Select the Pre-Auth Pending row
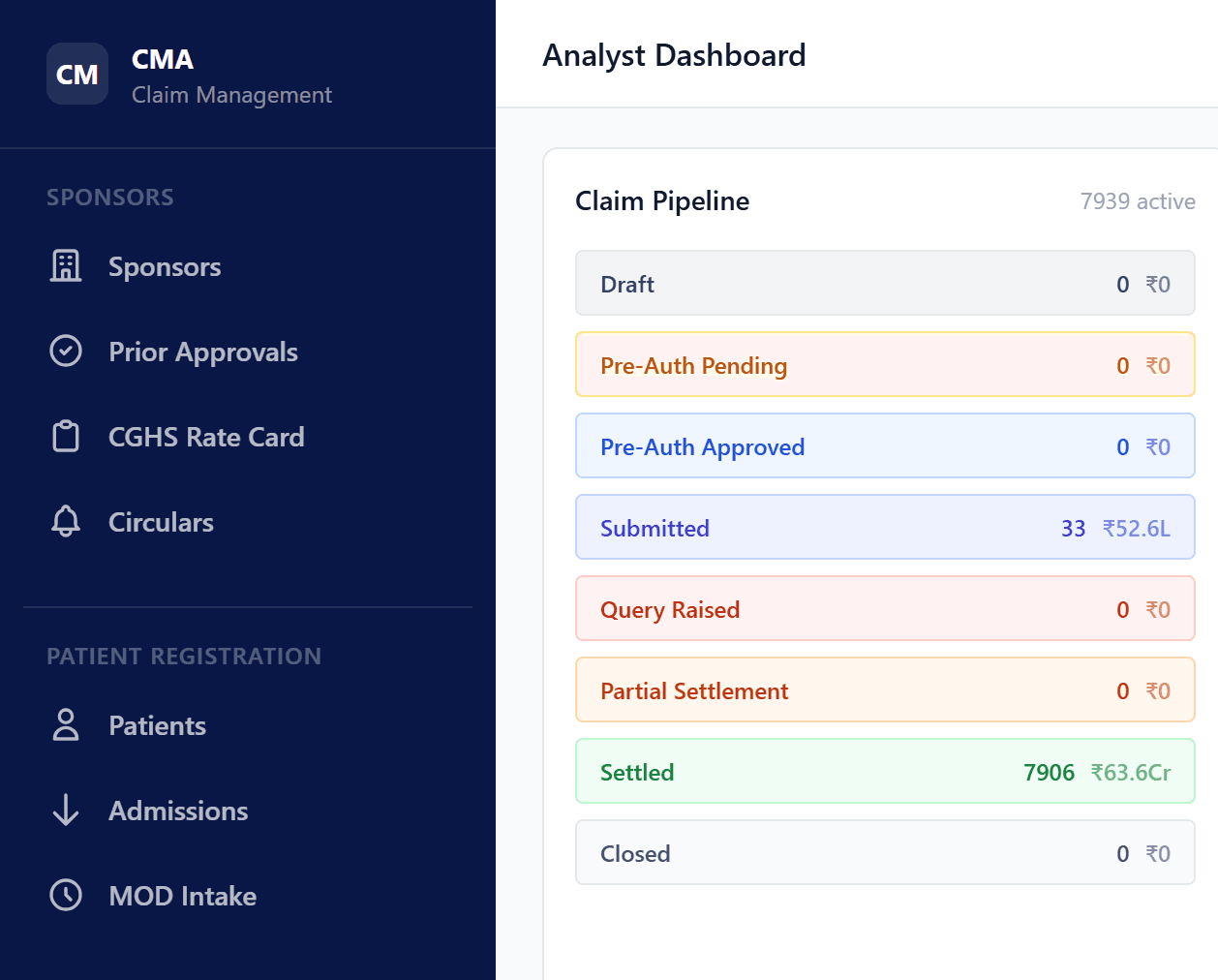The width and height of the screenshot is (1218, 980). tap(885, 365)
